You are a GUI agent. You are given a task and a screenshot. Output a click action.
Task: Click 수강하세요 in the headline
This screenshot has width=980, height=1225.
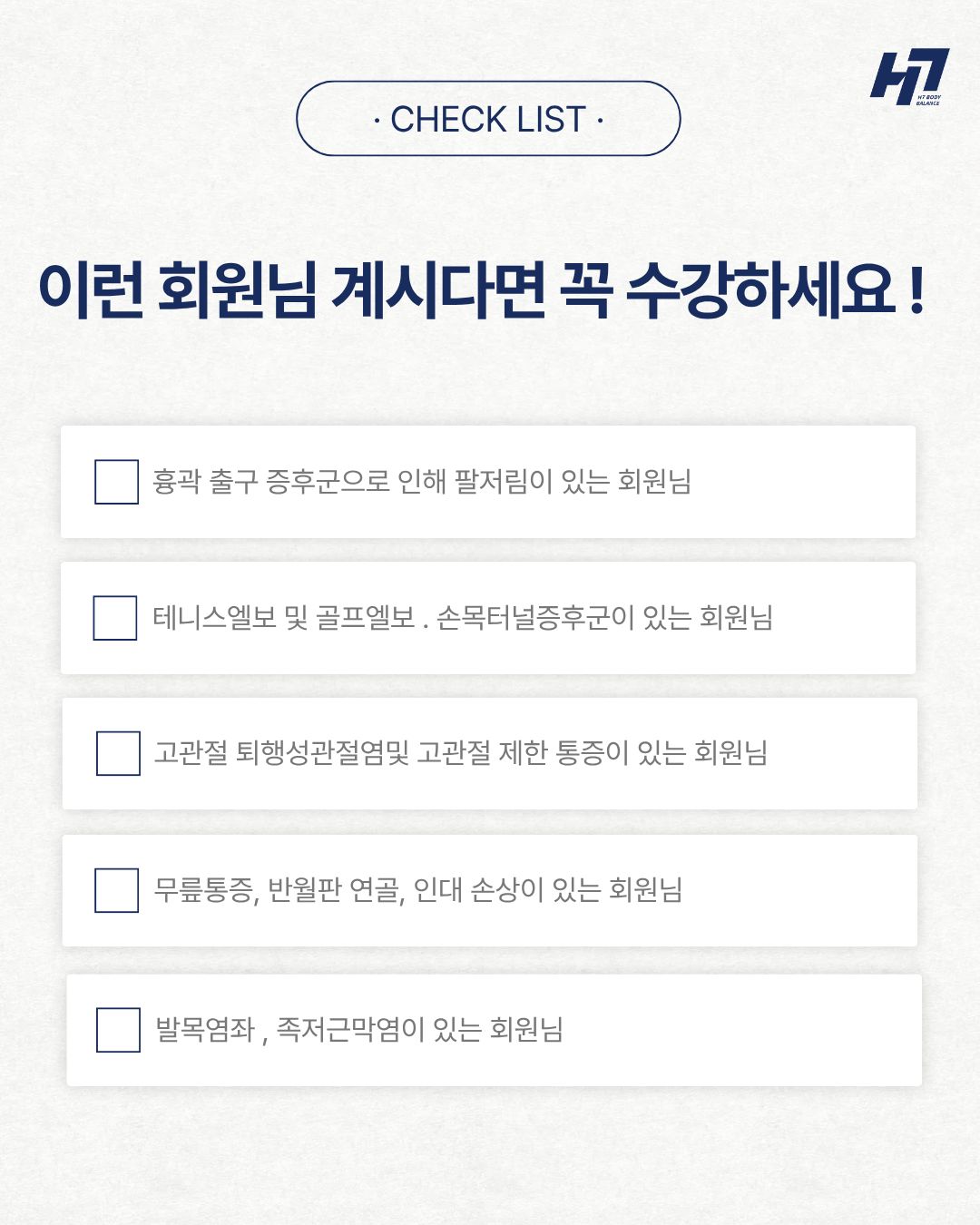click(760, 291)
